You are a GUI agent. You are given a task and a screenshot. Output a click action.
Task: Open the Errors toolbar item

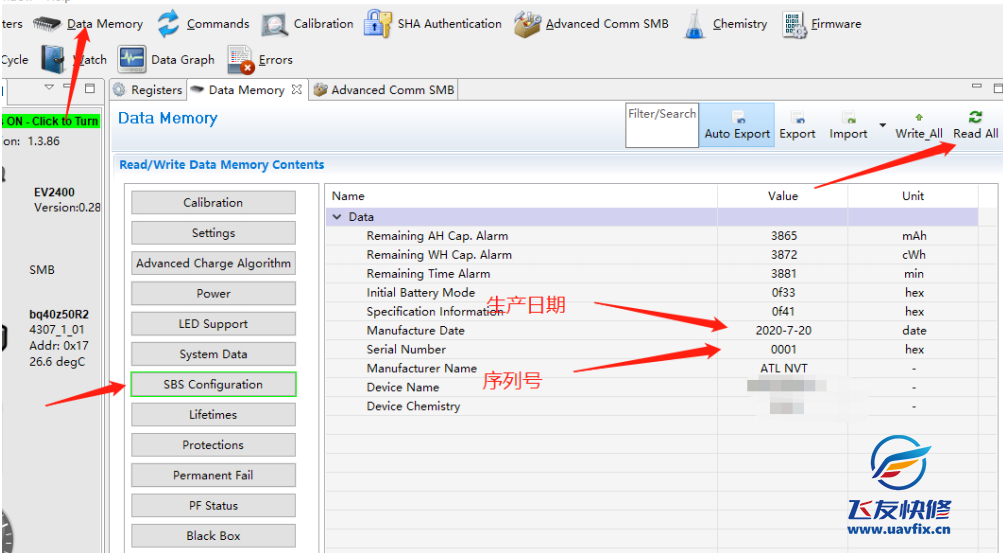[x=260, y=60]
